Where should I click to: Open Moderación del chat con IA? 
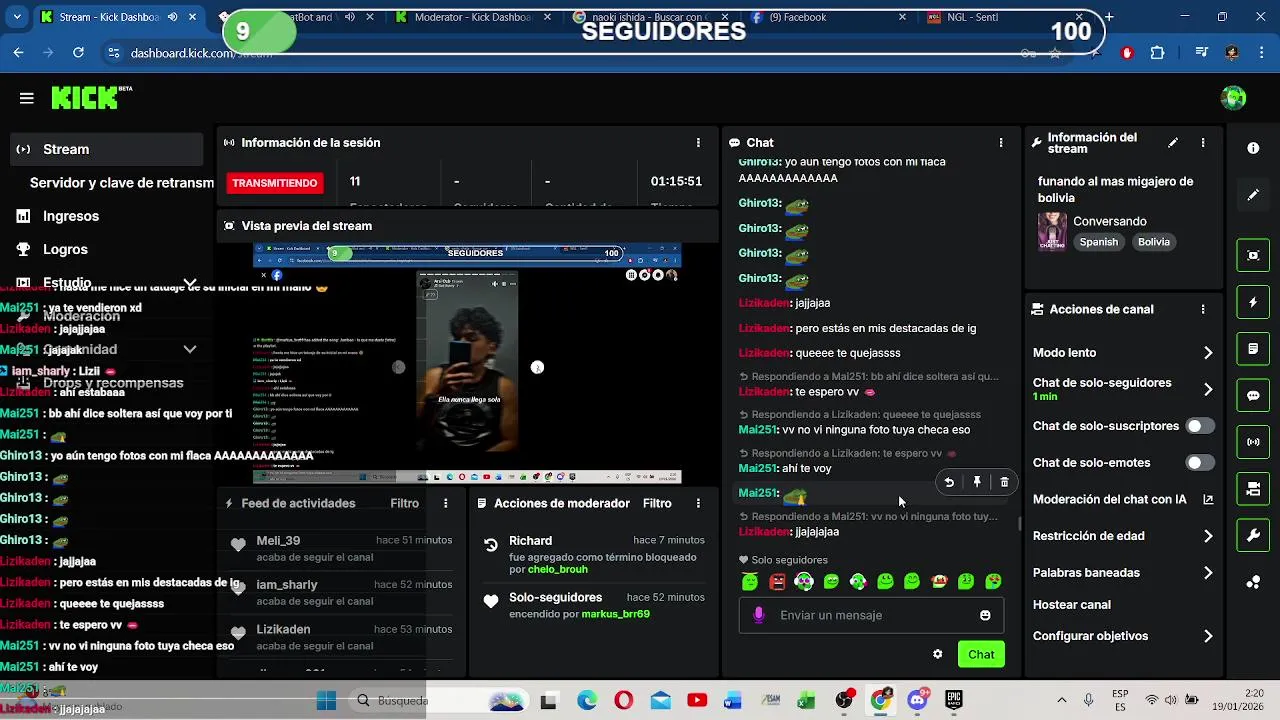(1123, 499)
